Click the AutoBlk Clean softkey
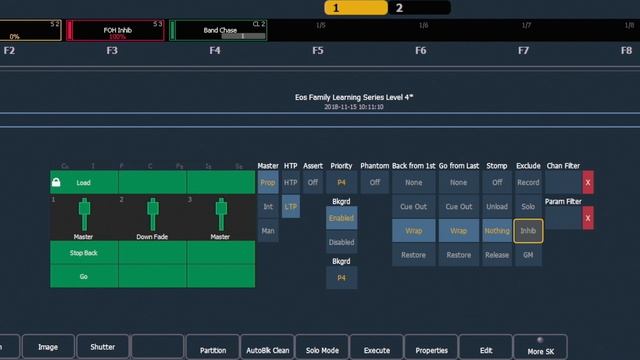This screenshot has height=360, width=640. [x=267, y=348]
